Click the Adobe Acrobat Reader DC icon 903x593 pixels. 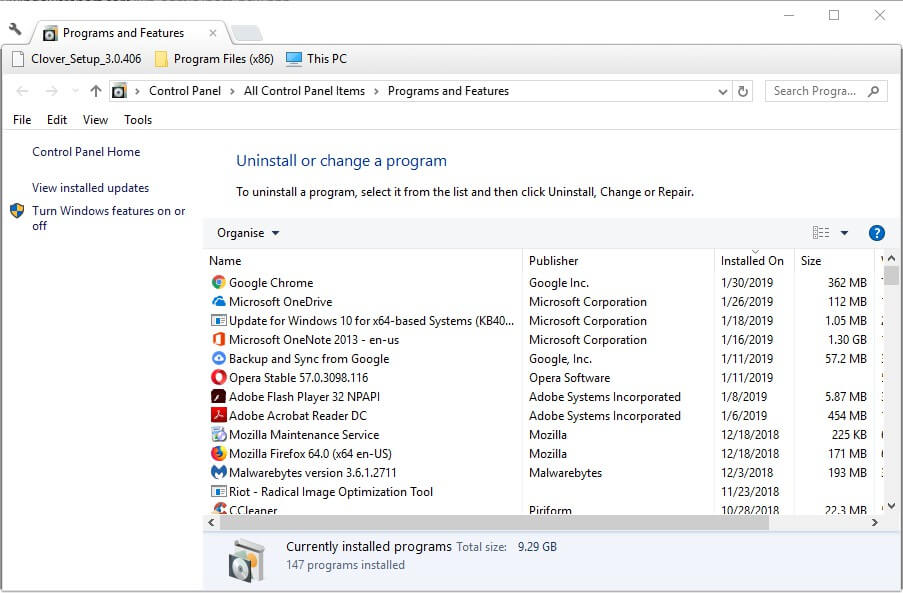point(218,415)
